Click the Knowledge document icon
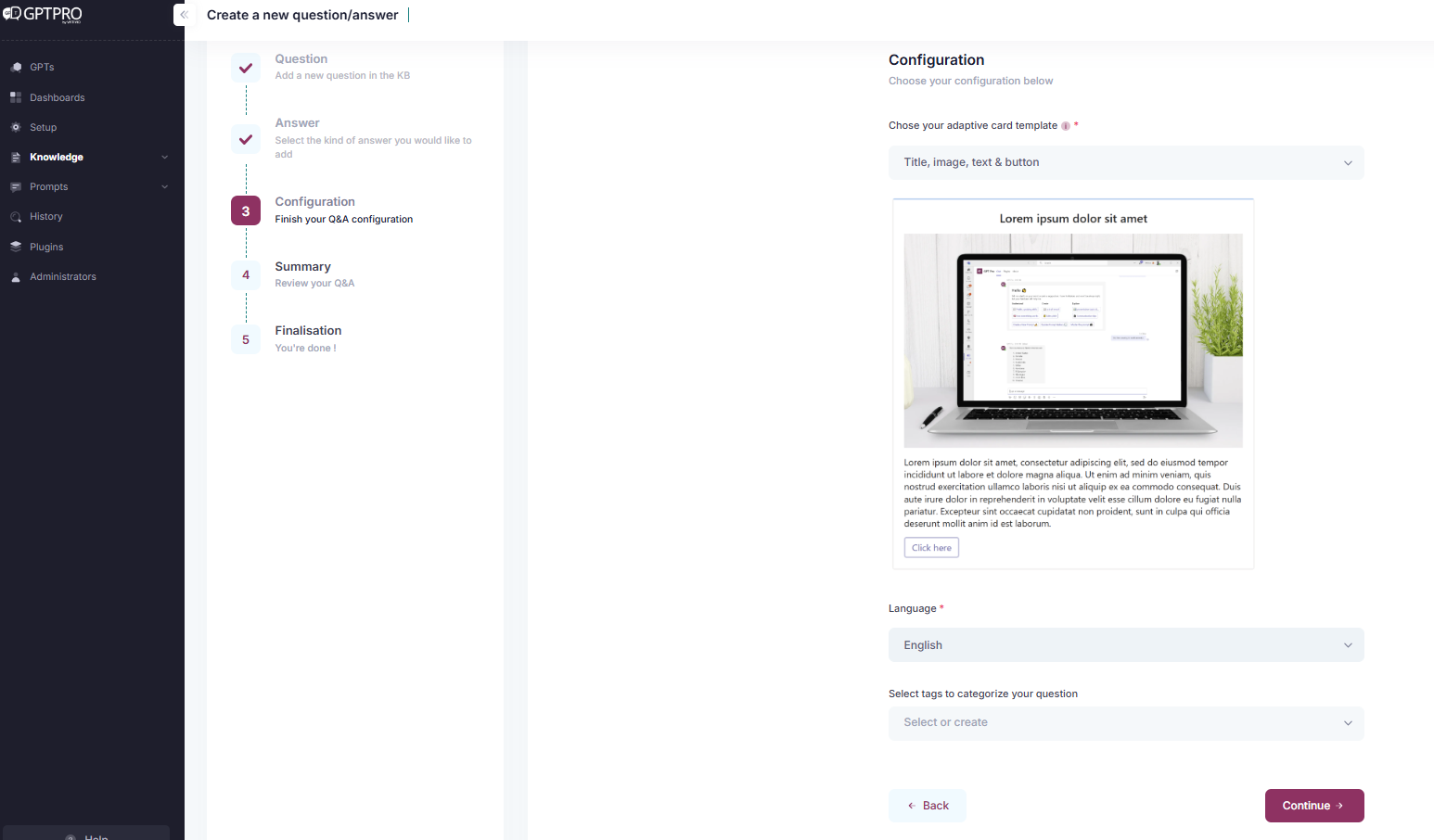 click(15, 157)
